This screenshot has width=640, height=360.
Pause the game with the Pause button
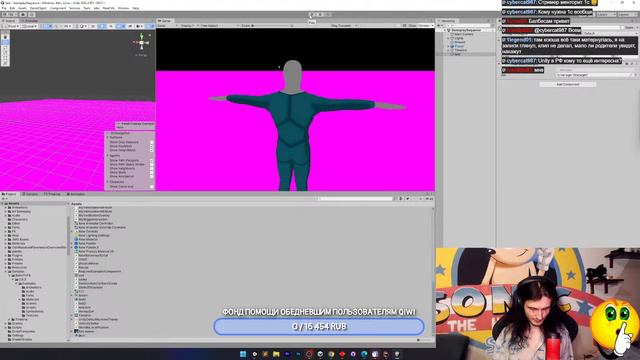click(x=320, y=14)
